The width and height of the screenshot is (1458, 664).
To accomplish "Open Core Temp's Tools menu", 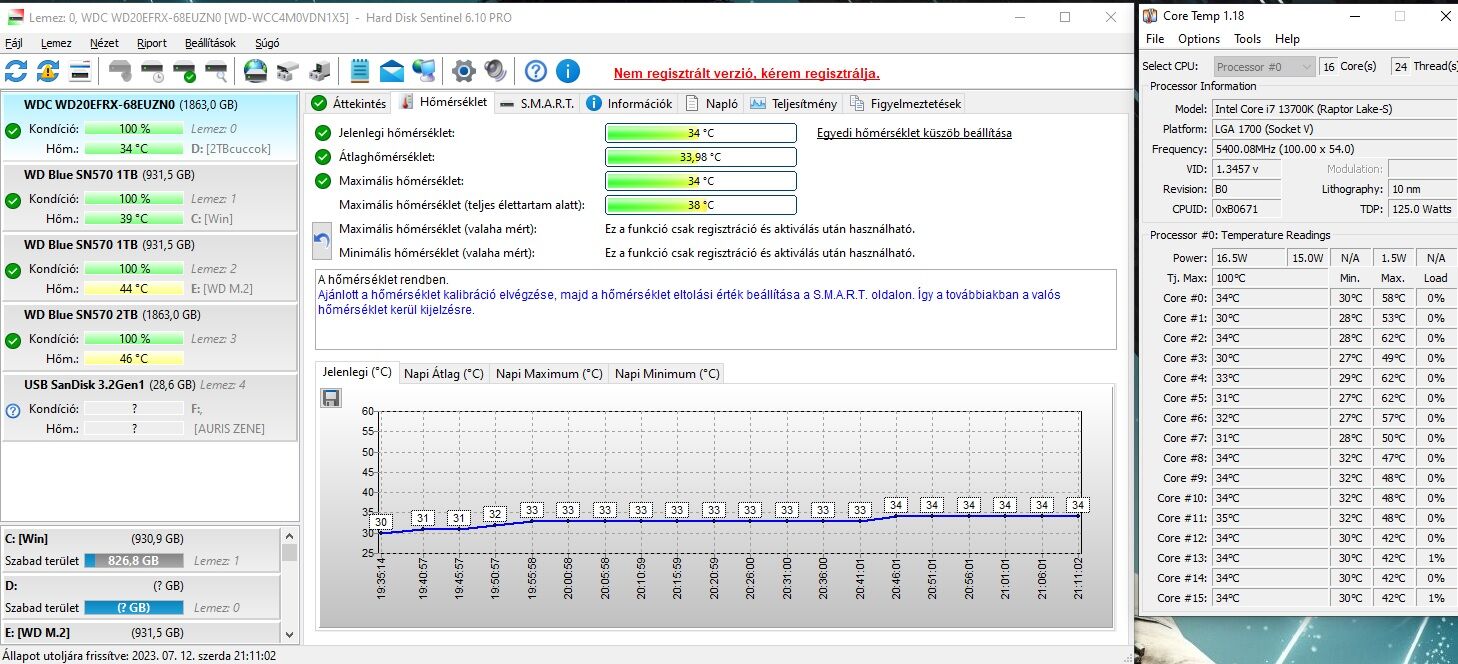I will [x=1247, y=39].
